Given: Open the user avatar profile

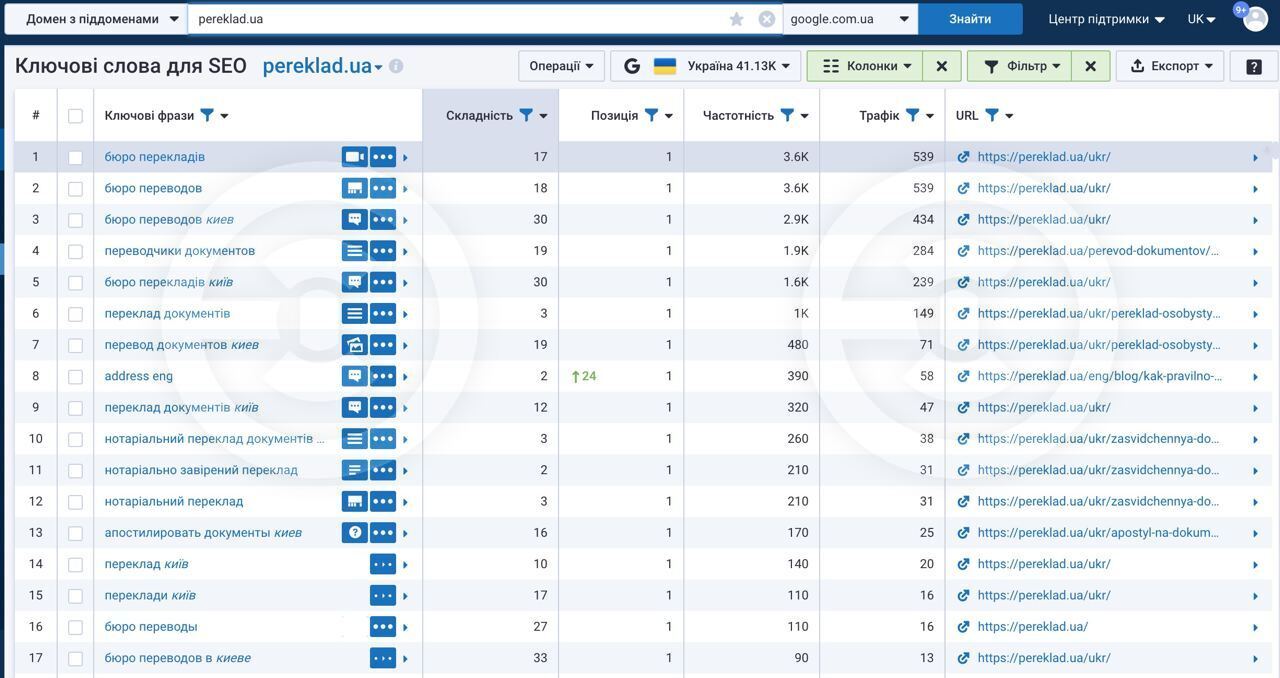Looking at the screenshot, I should pos(1255,18).
